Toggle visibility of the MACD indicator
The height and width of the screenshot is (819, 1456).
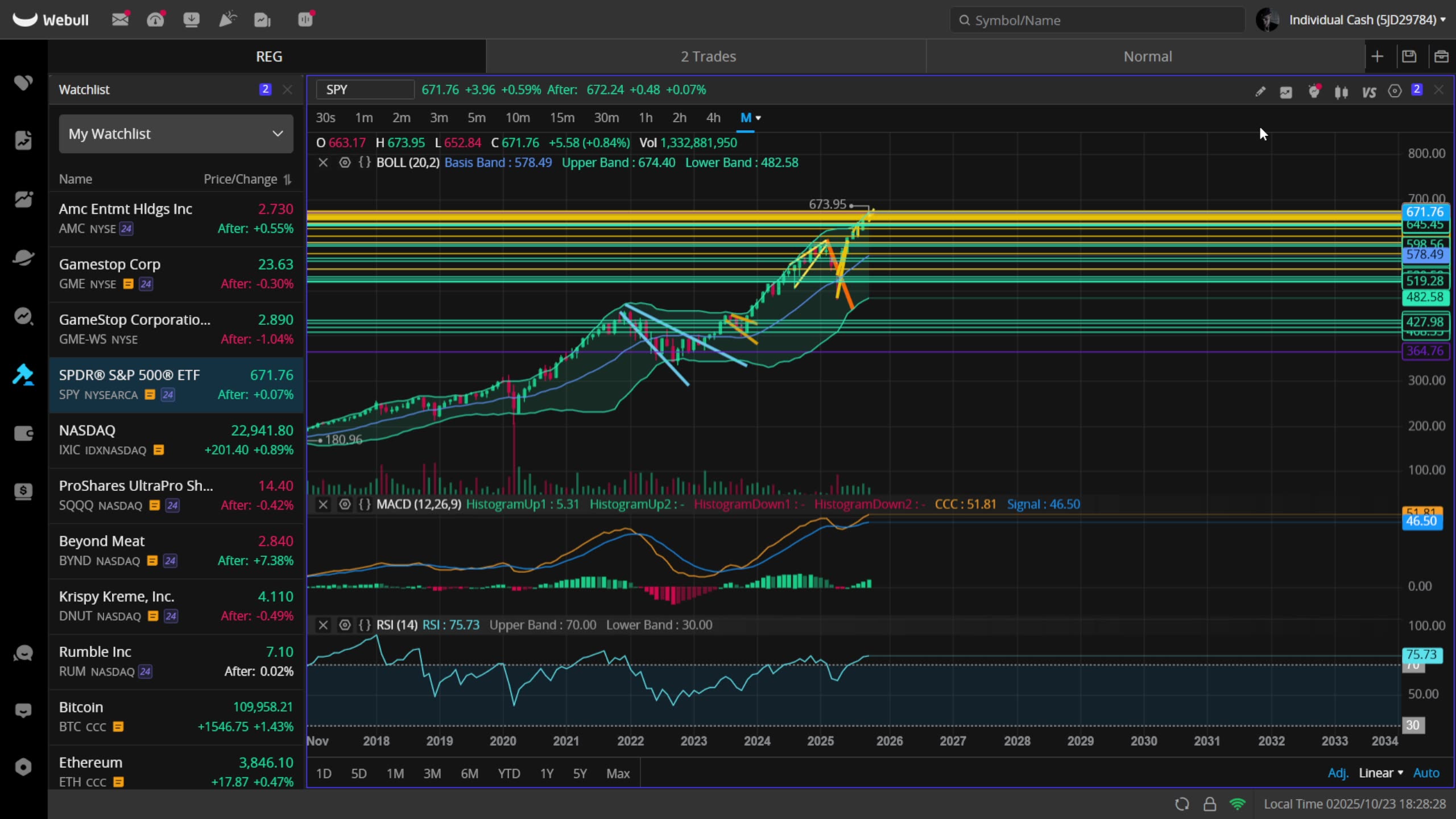click(x=345, y=504)
